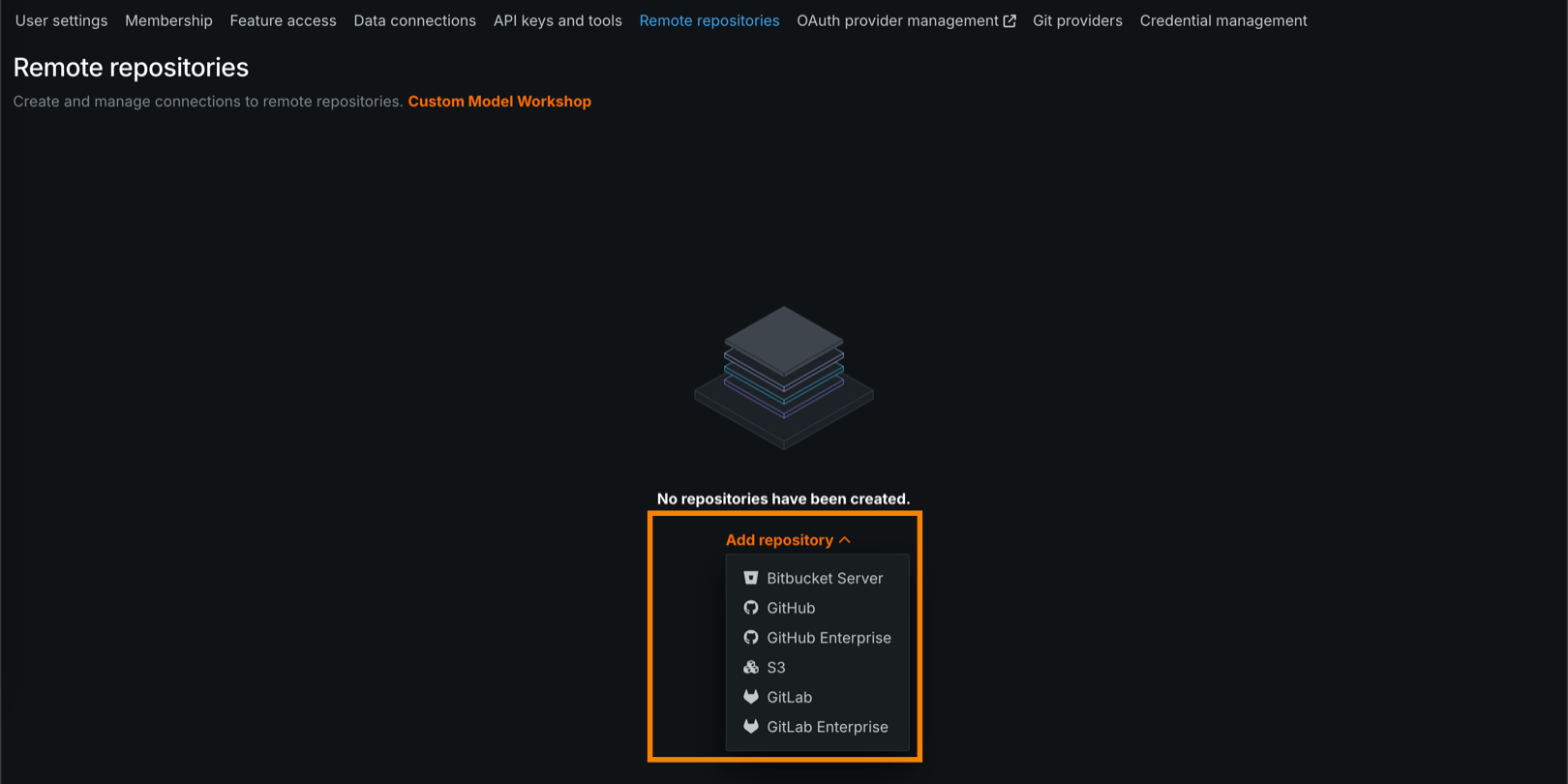
Task: Select the API keys and tools tab
Action: click(x=558, y=20)
